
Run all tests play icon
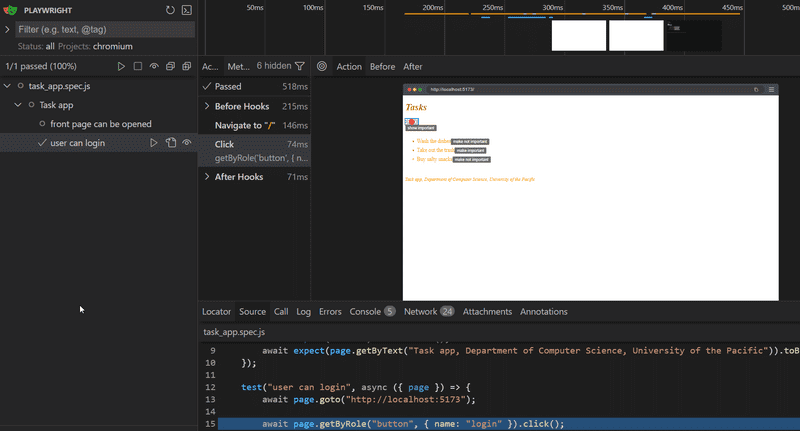(121, 66)
